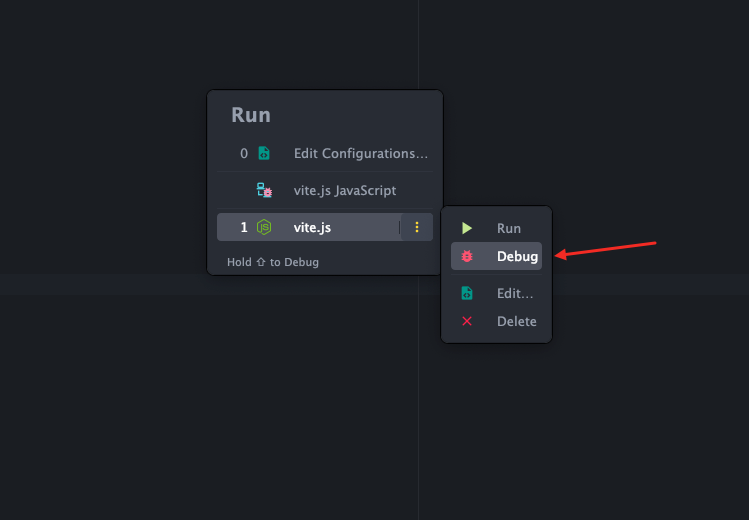Click the Node.js icon beside vite.js
Viewport: 749px width, 520px height.
click(264, 227)
